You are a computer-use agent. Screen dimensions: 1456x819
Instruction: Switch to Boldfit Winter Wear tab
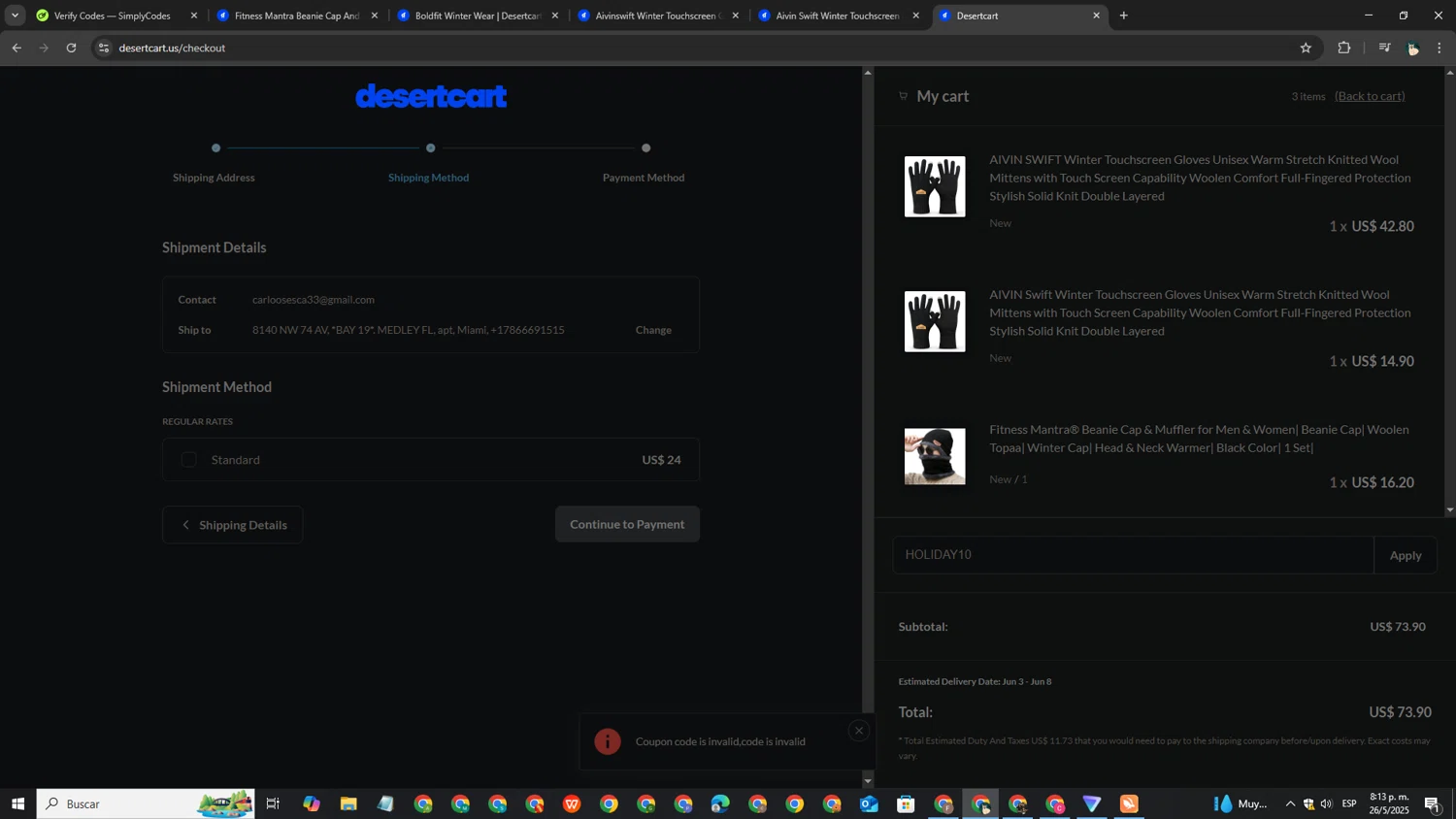coord(478,16)
